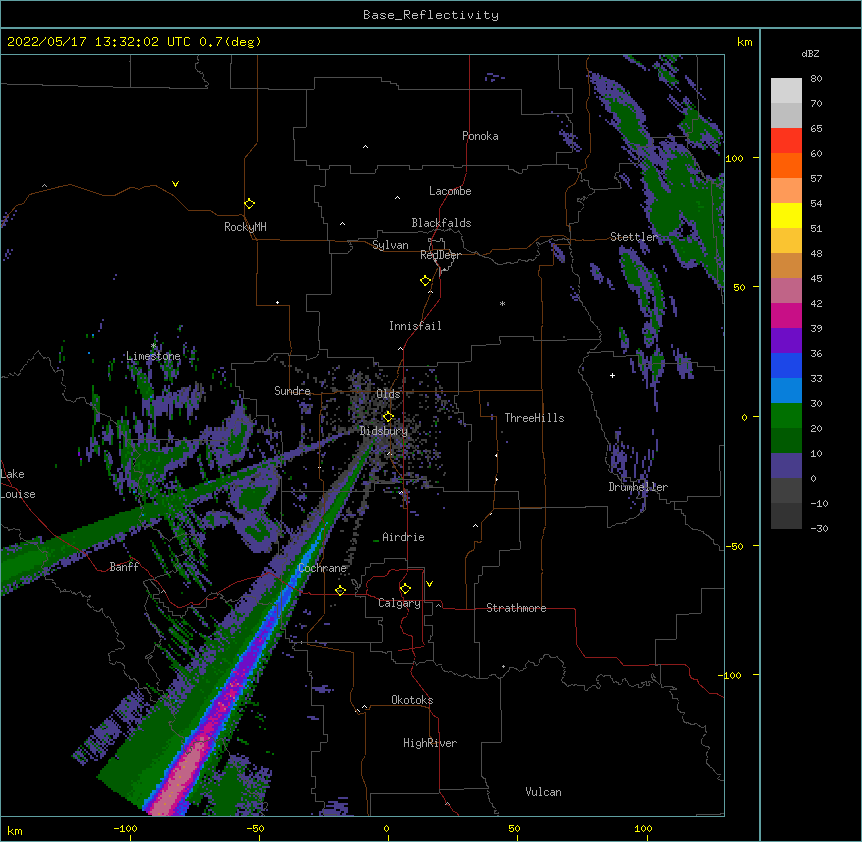Image resolution: width=862 pixels, height=842 pixels.
Task: Select the 100 tick on the vertical axis
Action: (x=734, y=159)
